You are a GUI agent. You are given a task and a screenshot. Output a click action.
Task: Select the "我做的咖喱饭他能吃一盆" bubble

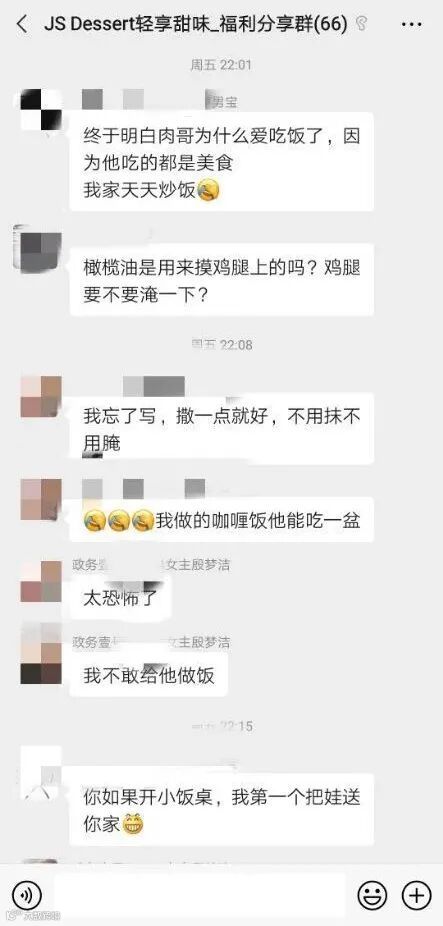pos(222,520)
